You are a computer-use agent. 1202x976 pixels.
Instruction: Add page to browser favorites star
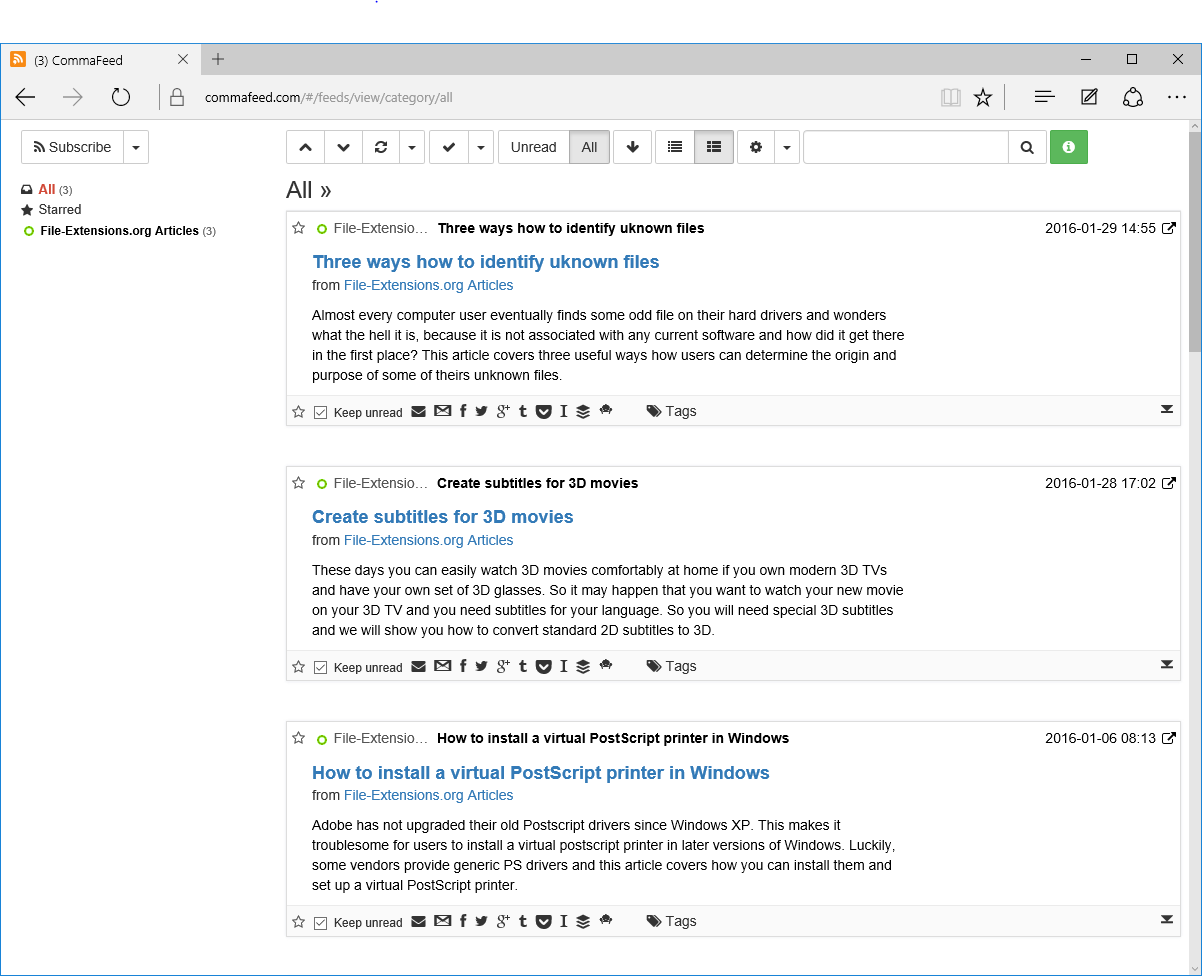point(983,97)
